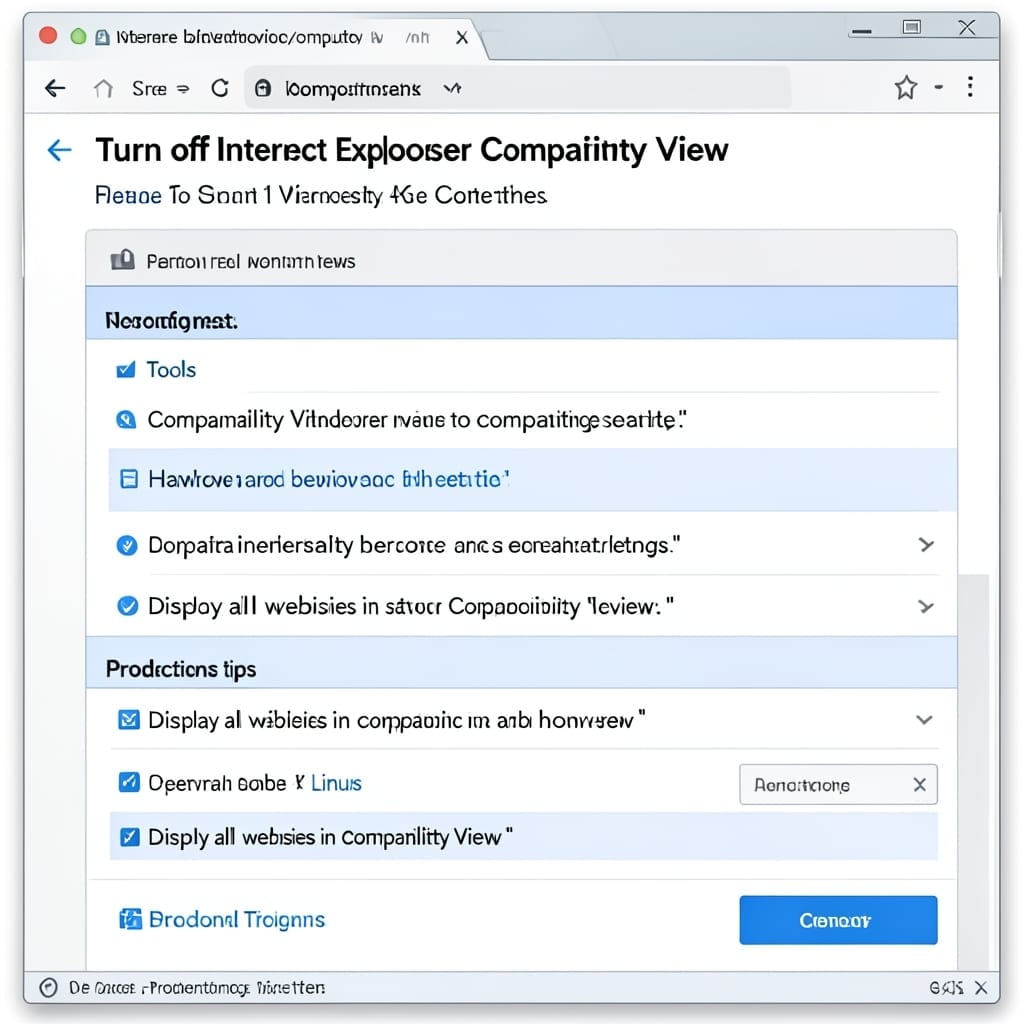Toggle the square box beside 'Hawlrove arod'

[x=129, y=479]
